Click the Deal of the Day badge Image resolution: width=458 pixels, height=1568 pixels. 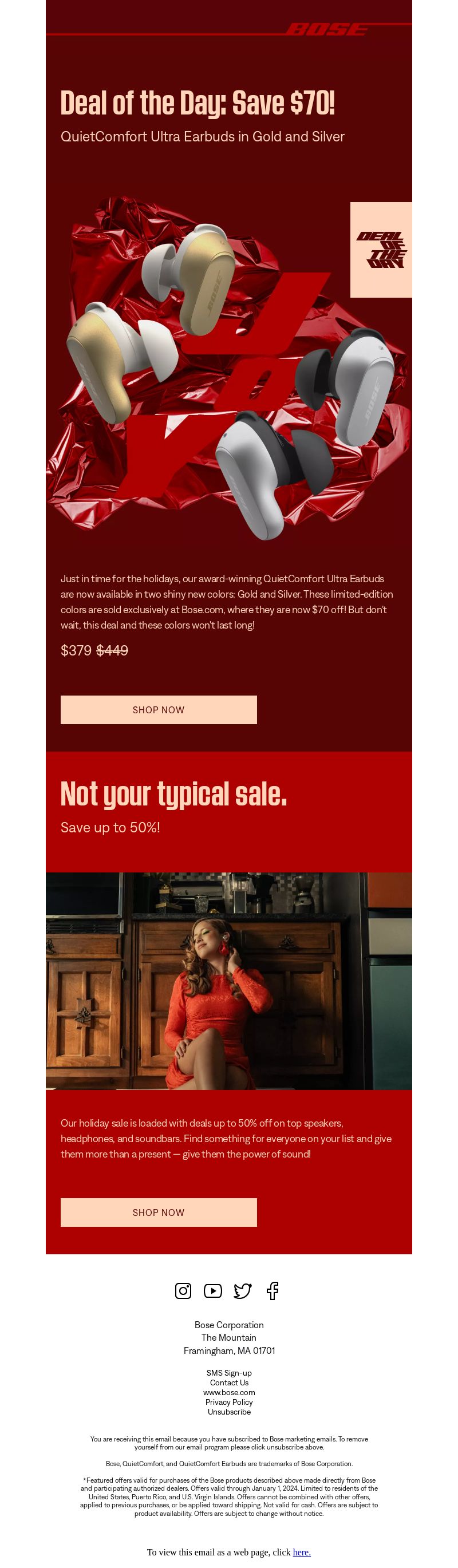point(381,250)
